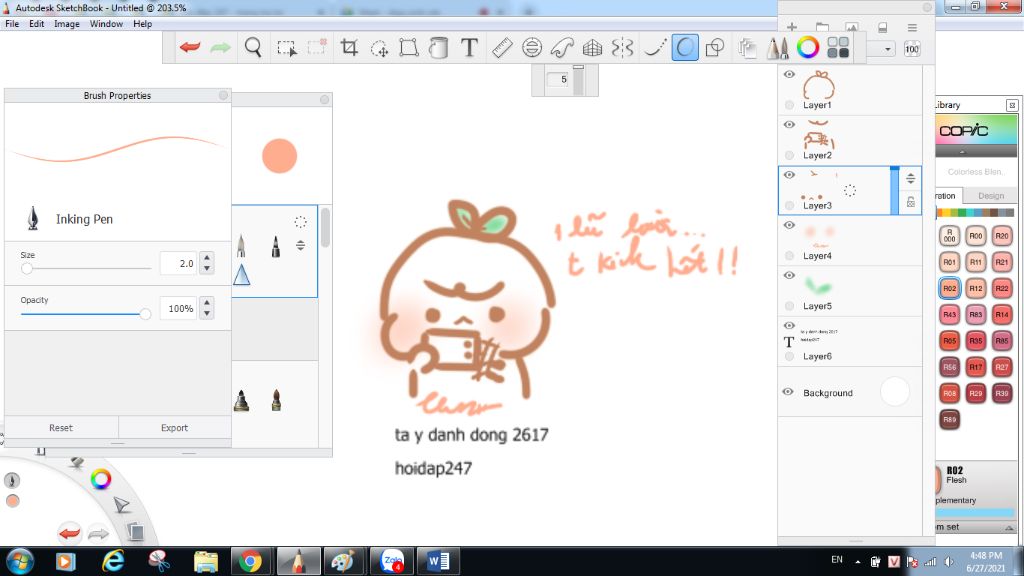
Task: Select the Layer2 thumbnail
Action: [x=819, y=135]
